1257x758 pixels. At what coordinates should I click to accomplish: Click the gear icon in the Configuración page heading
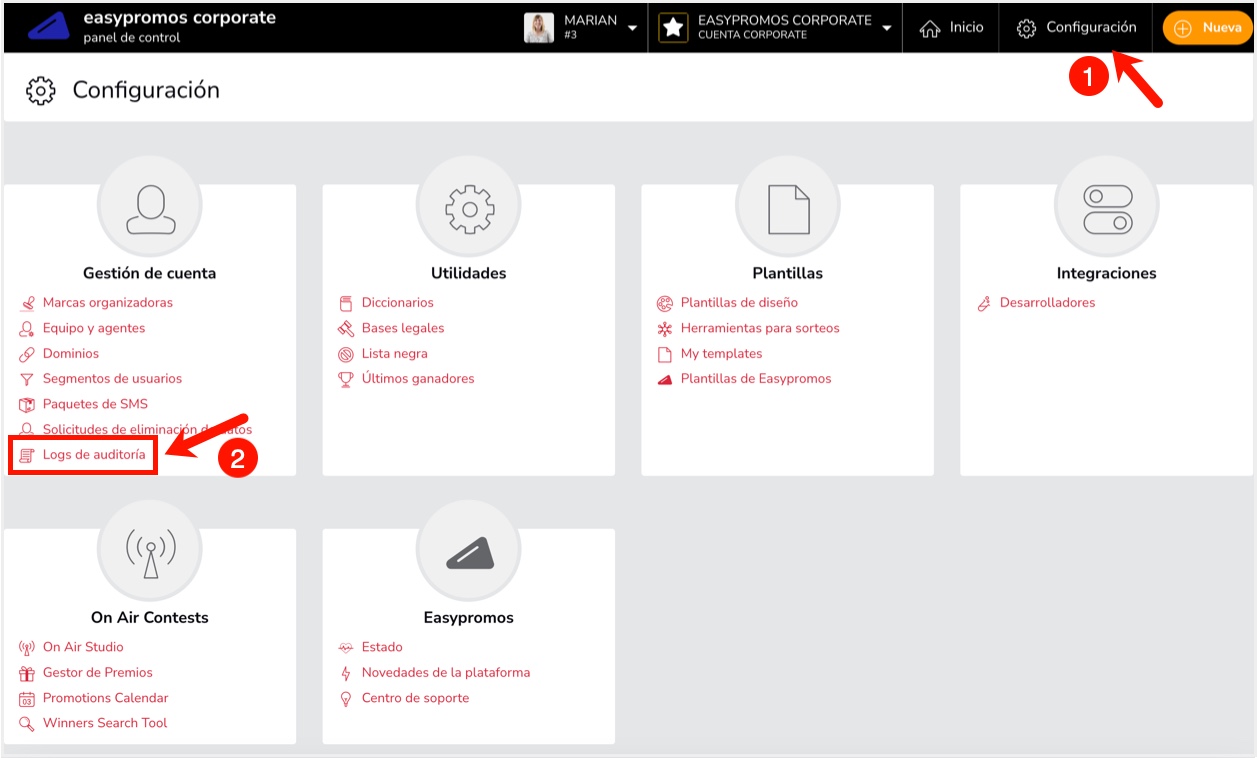[x=40, y=90]
